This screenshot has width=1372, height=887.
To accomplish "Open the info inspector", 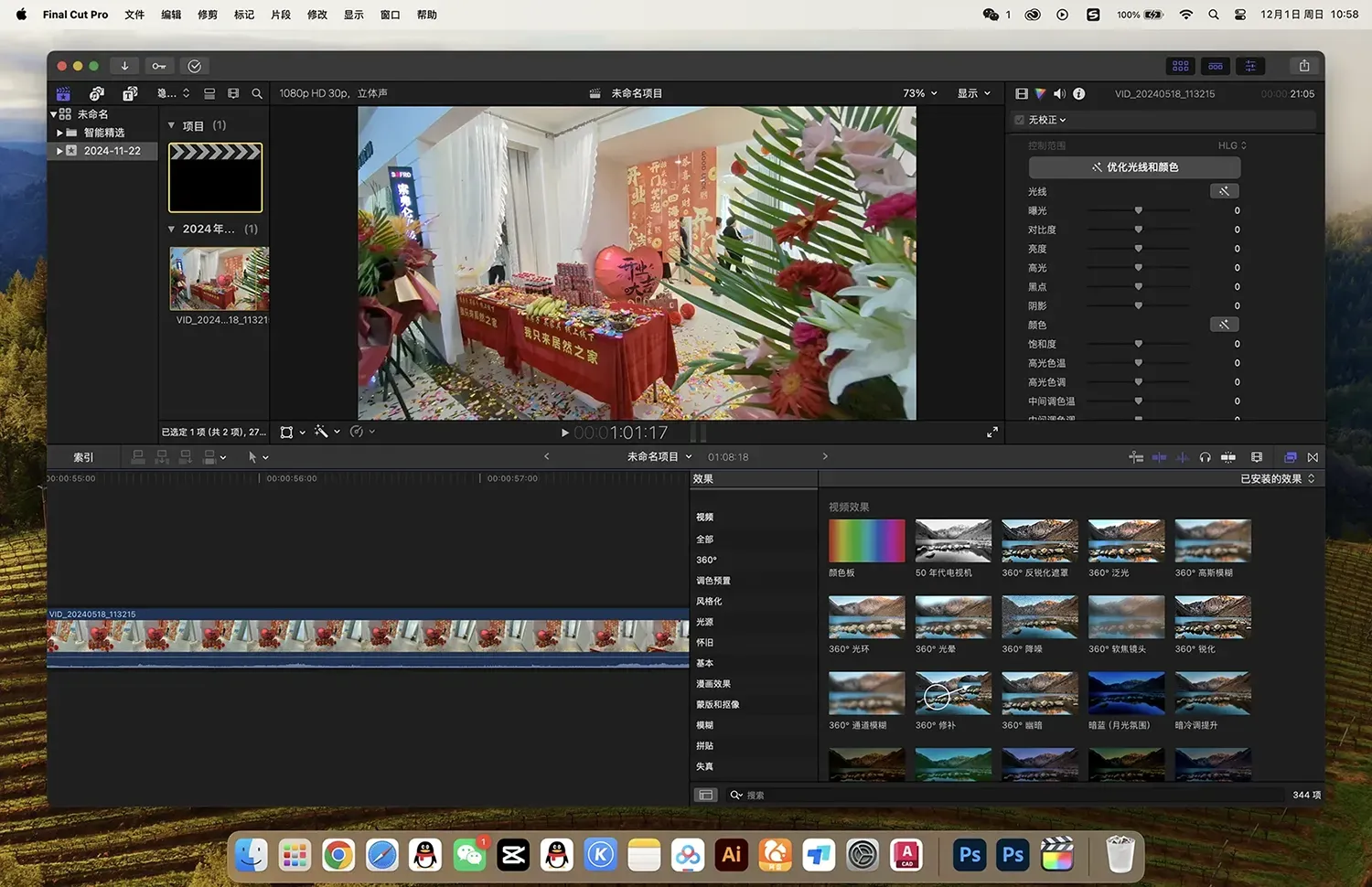I will point(1079,93).
